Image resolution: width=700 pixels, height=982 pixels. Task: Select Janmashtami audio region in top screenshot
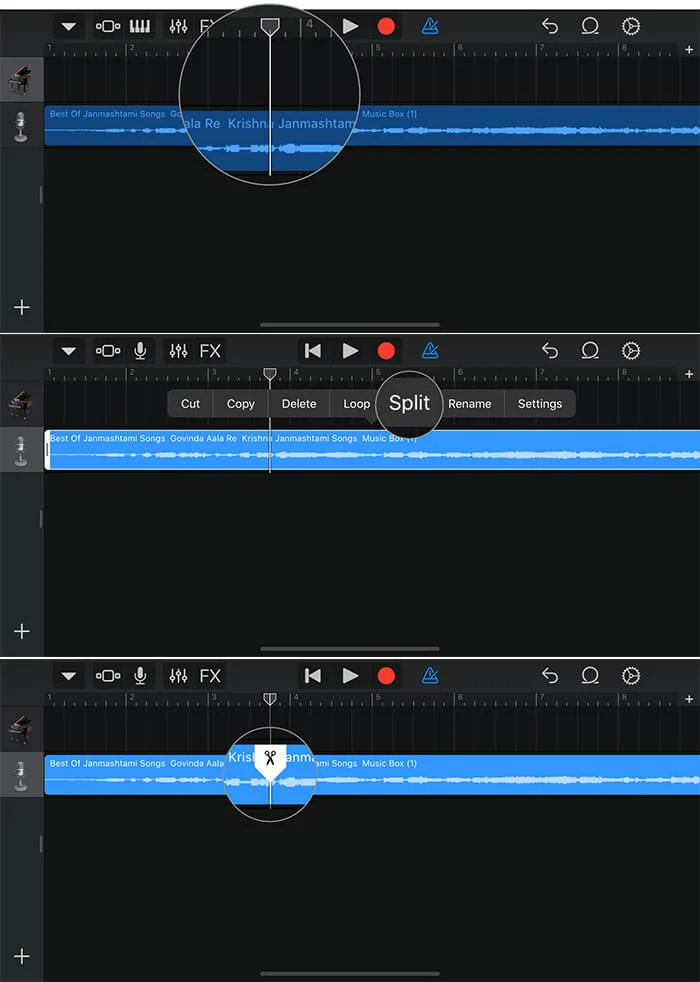click(x=372, y=126)
